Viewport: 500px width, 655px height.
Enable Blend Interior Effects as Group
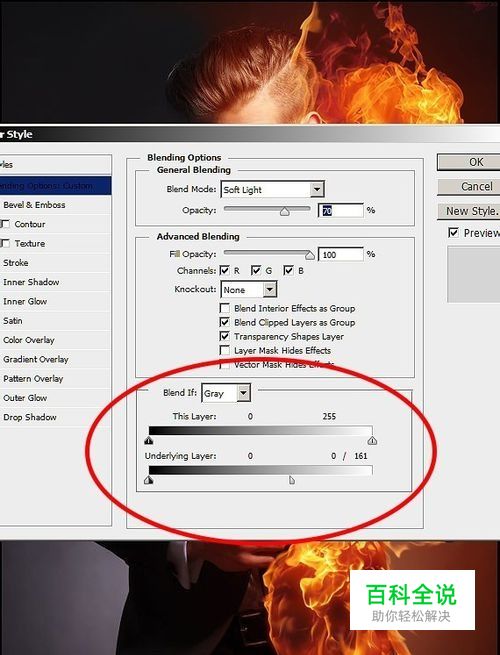click(x=225, y=308)
